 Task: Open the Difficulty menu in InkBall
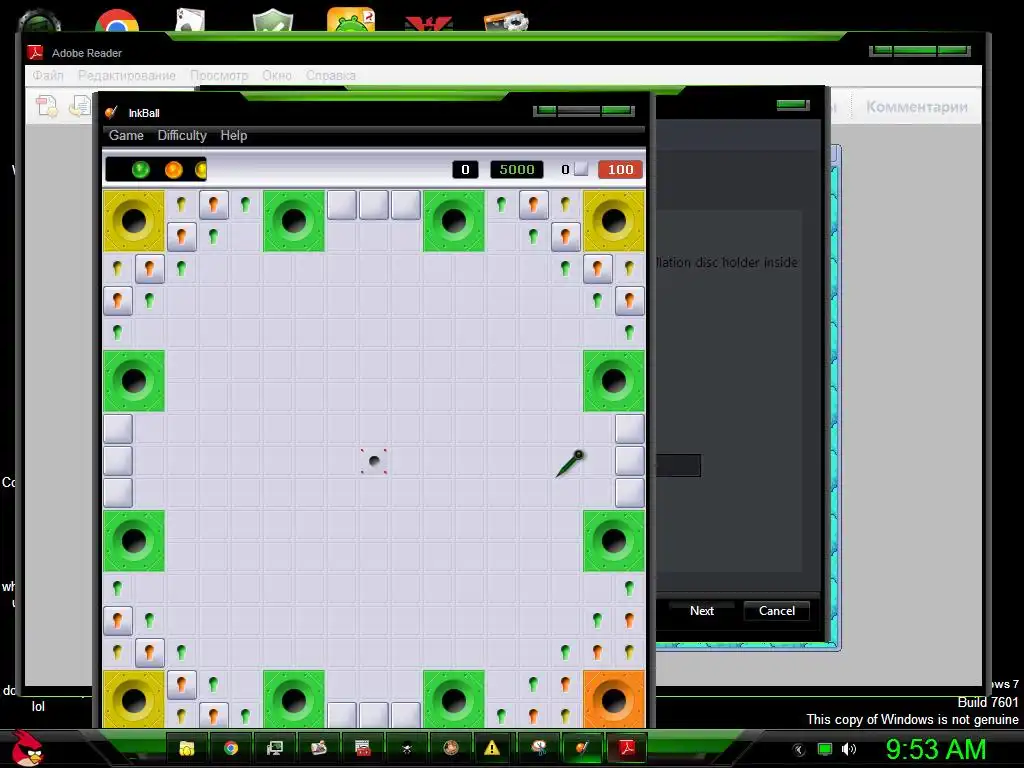coord(182,135)
